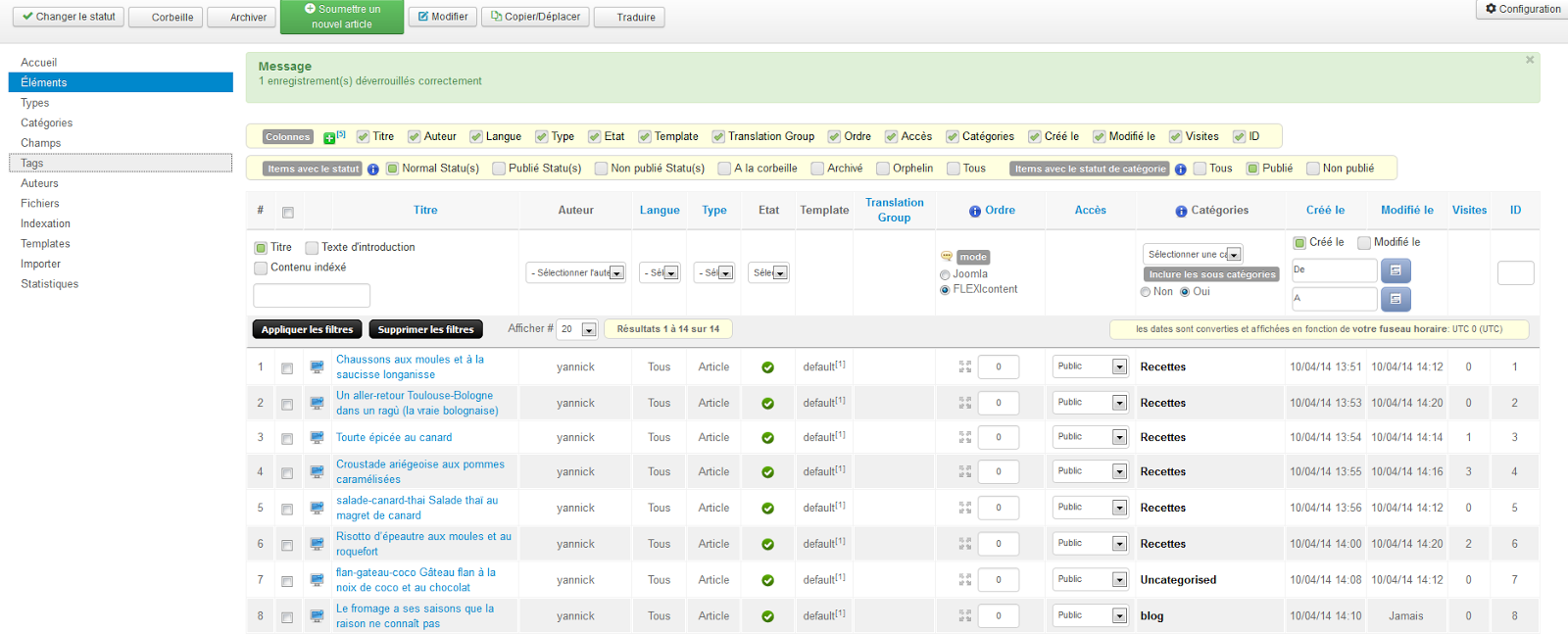The width and height of the screenshot is (1568, 634).
Task: Click info icon next to Items avec le statut
Action: click(x=373, y=170)
